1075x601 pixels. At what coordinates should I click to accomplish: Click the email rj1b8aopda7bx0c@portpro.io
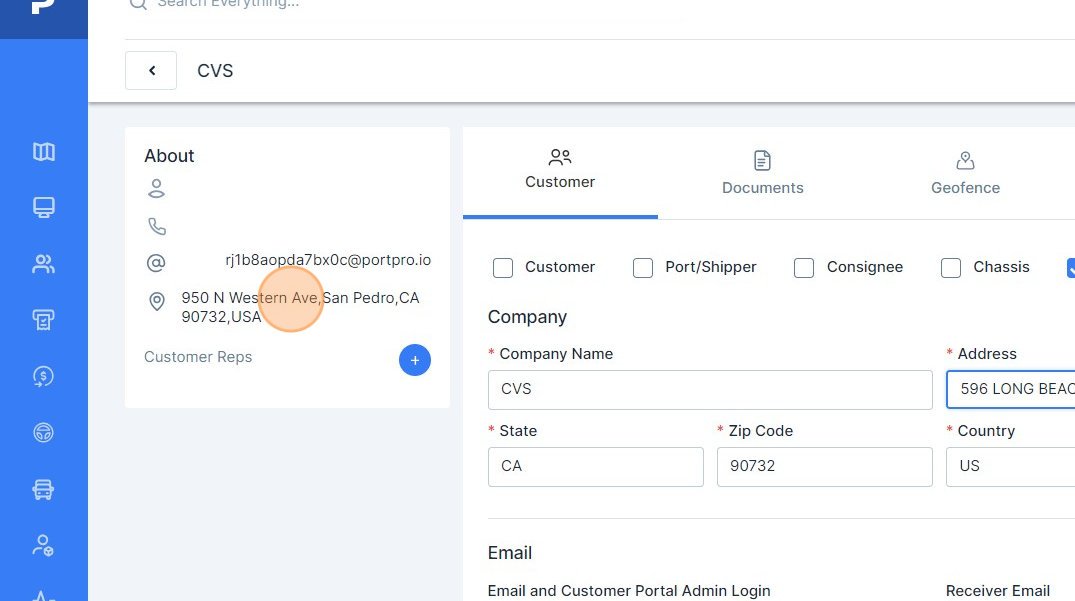(328, 260)
